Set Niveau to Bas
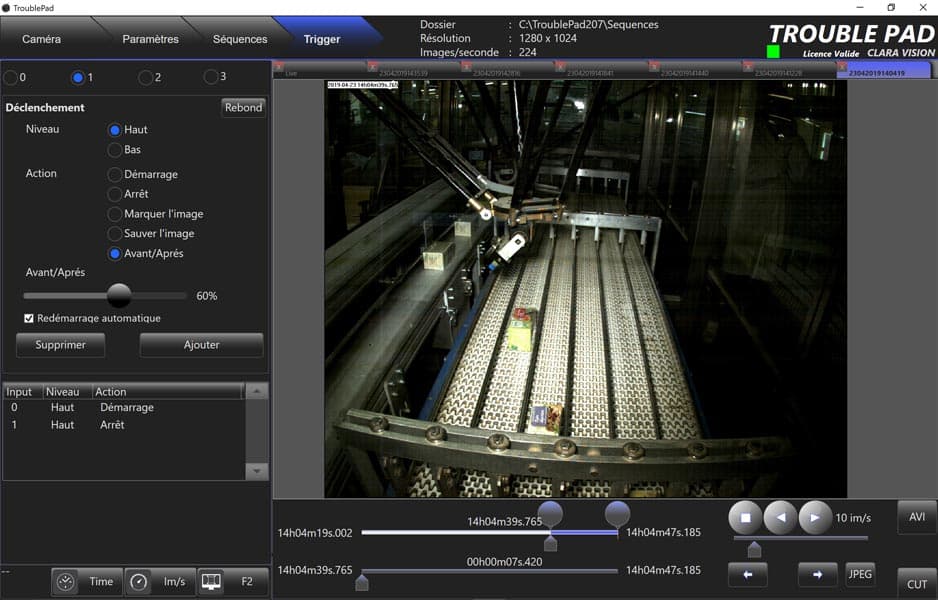The width and height of the screenshot is (938, 600). (115, 150)
